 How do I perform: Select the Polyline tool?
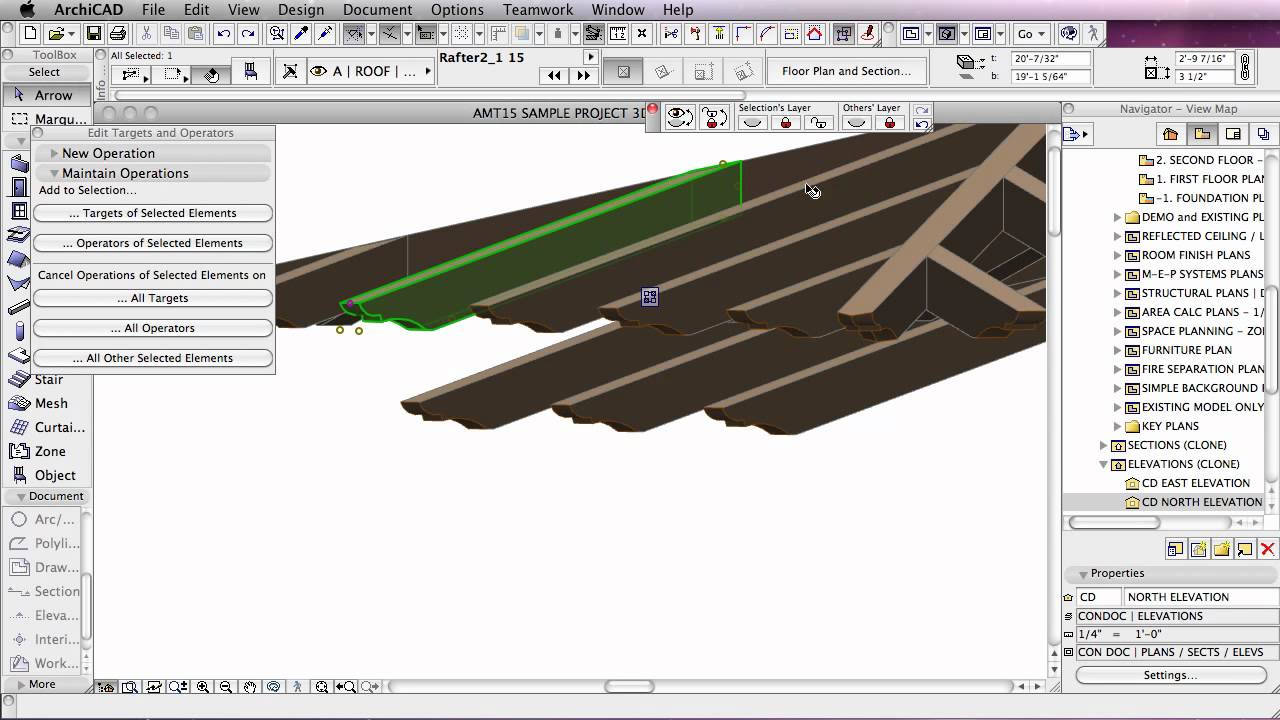tap(44, 543)
